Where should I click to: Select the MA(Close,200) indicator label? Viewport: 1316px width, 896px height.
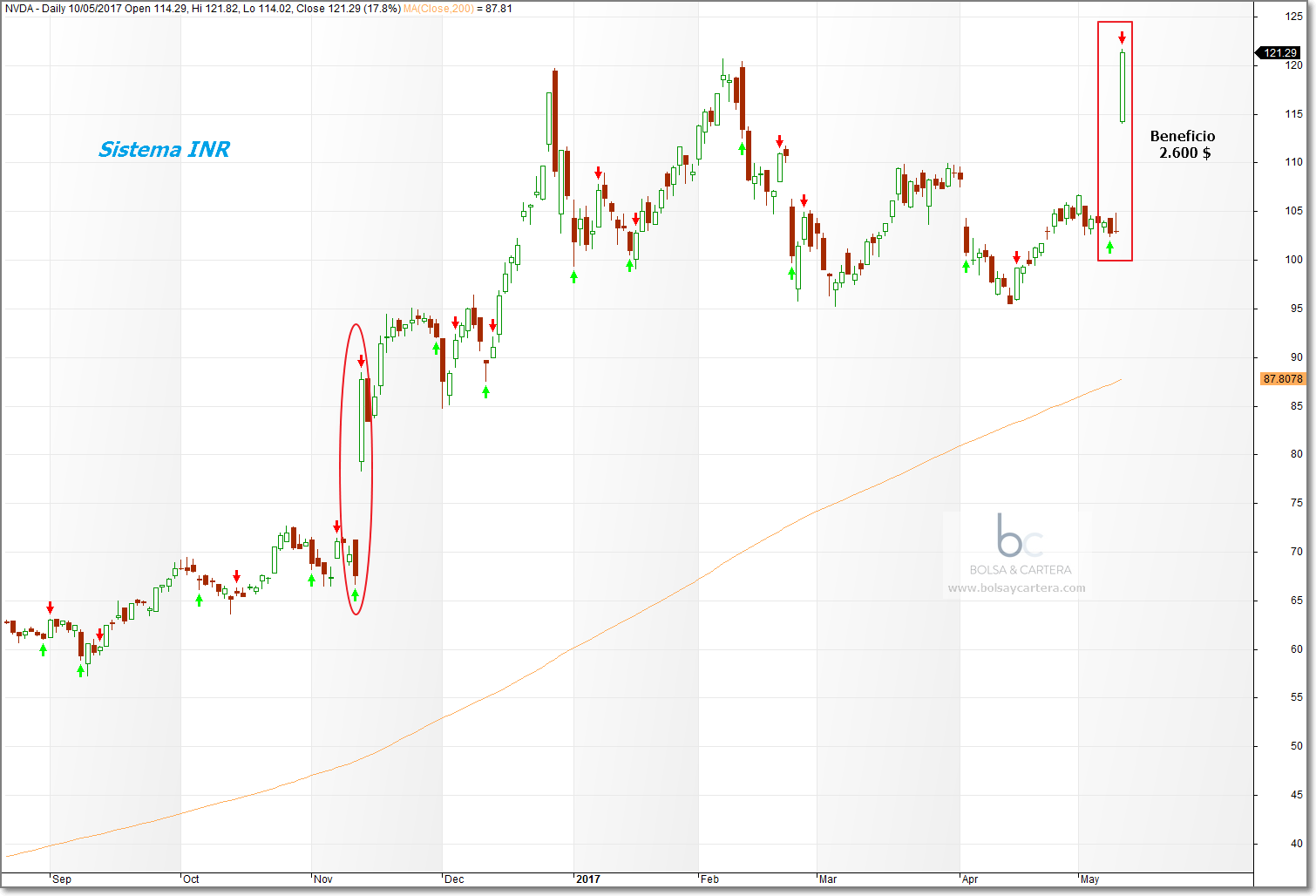tap(438, 8)
